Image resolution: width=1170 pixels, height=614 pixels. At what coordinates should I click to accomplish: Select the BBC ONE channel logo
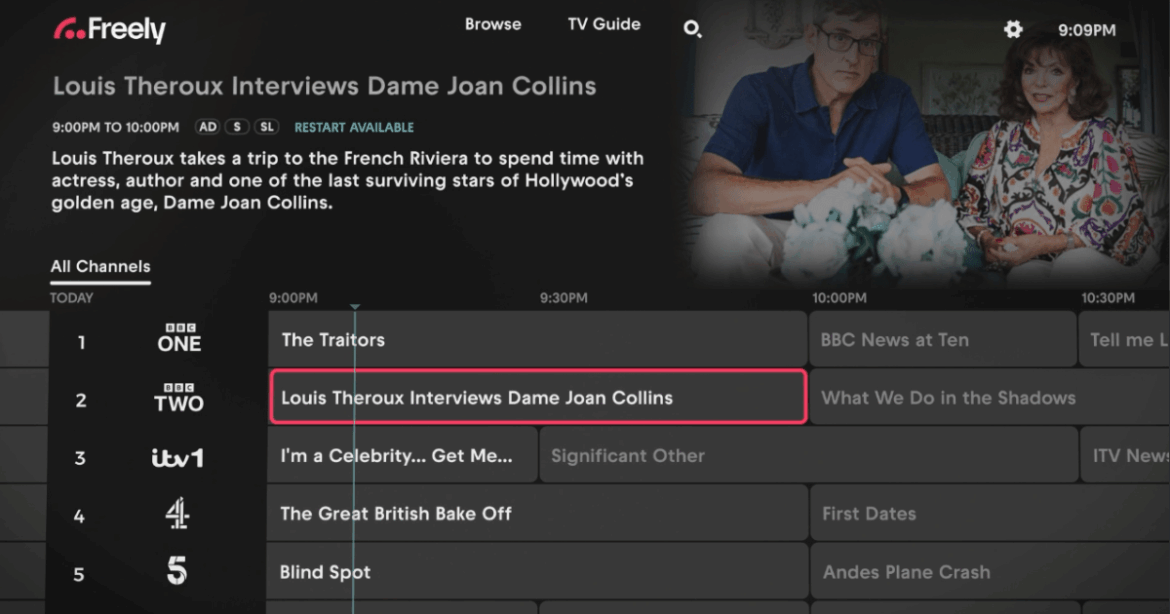178,339
